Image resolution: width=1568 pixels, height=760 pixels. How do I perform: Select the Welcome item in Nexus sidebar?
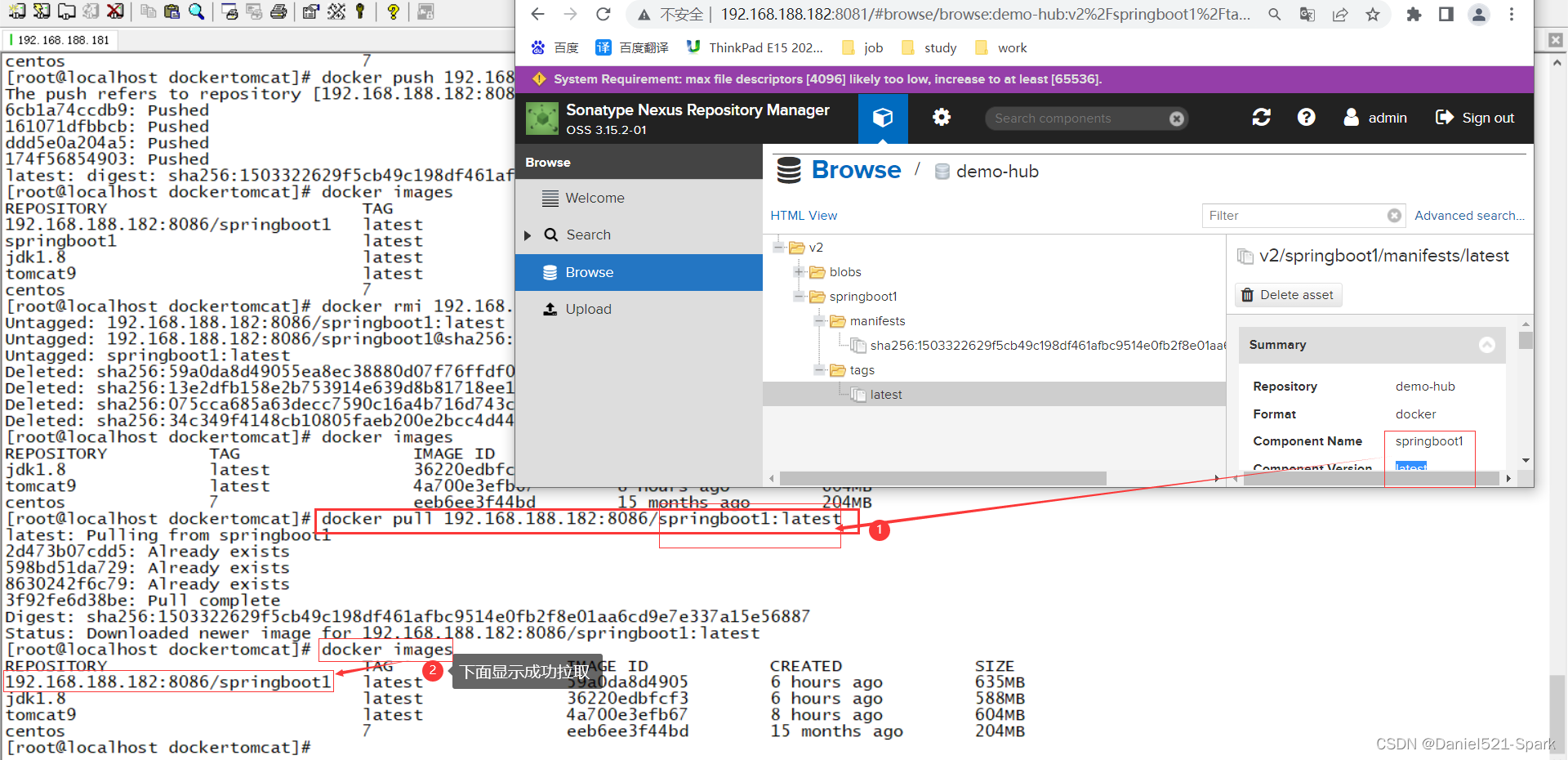click(x=639, y=198)
